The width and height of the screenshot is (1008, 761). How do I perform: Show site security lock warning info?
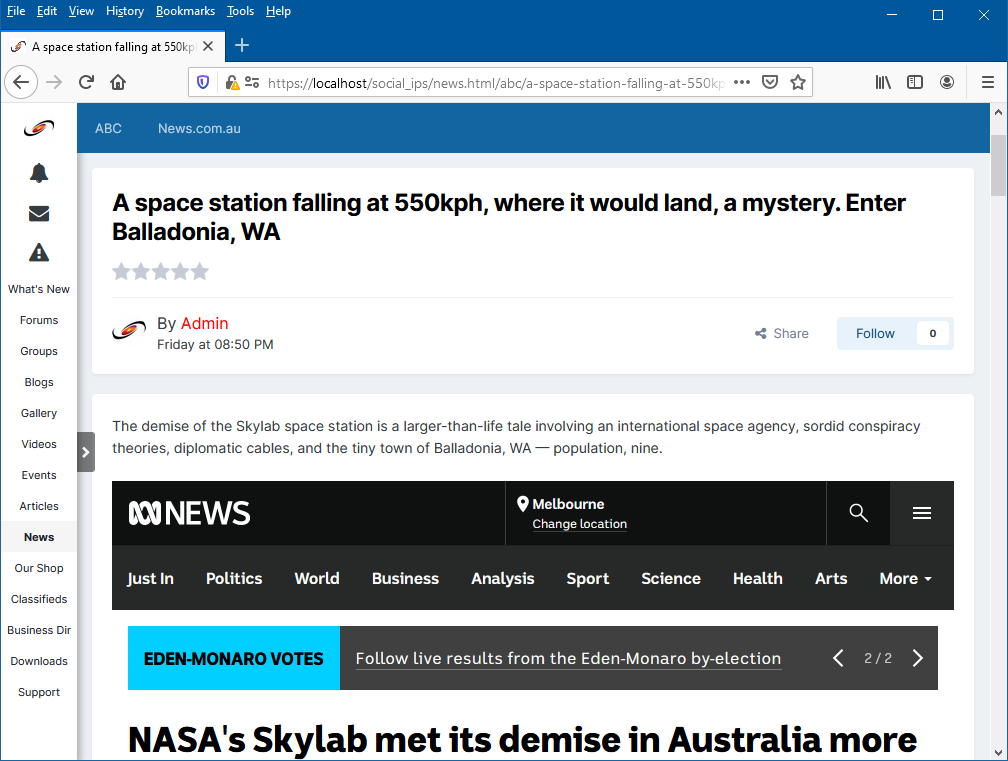[232, 82]
